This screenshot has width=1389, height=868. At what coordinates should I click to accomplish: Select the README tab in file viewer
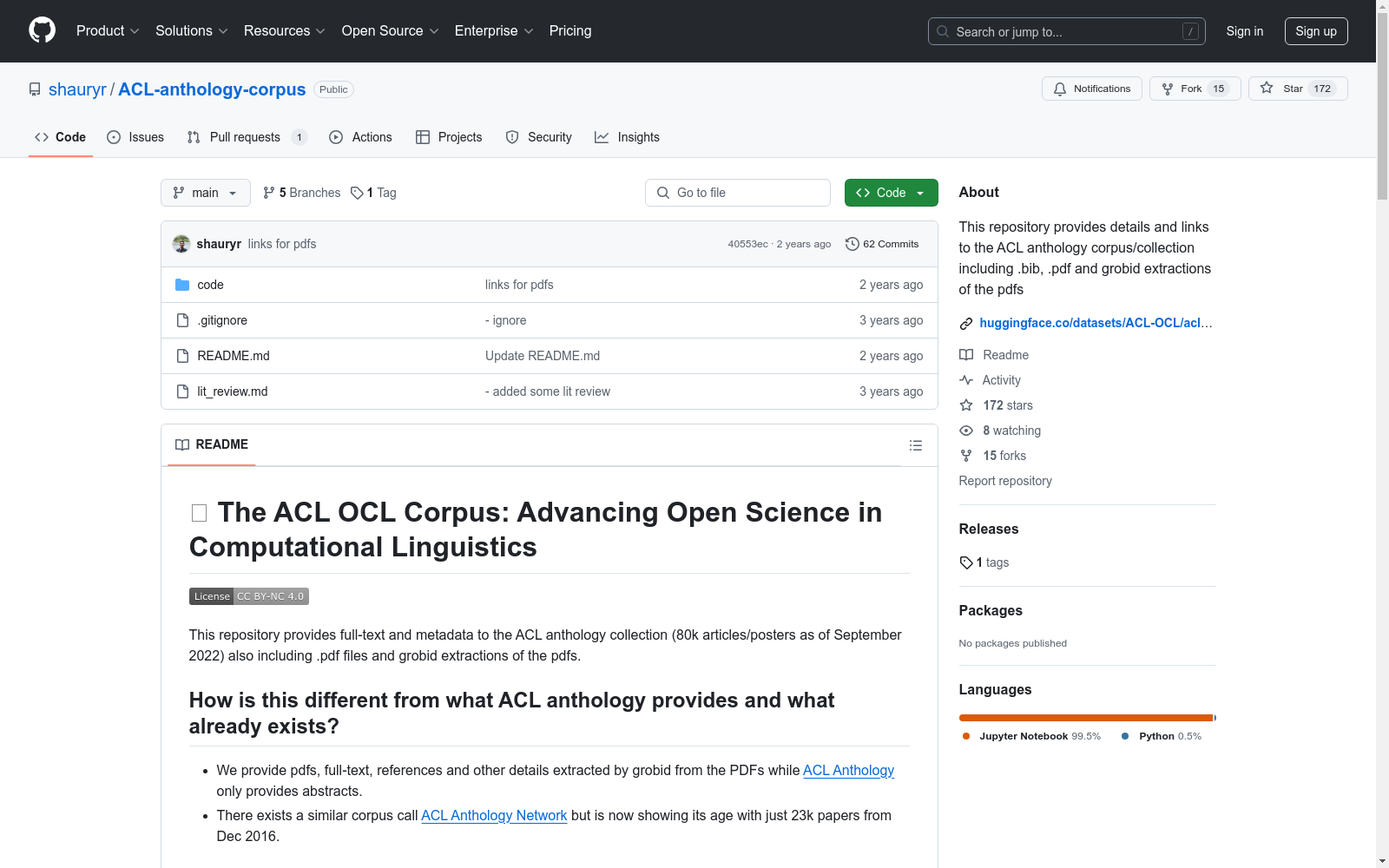(212, 445)
